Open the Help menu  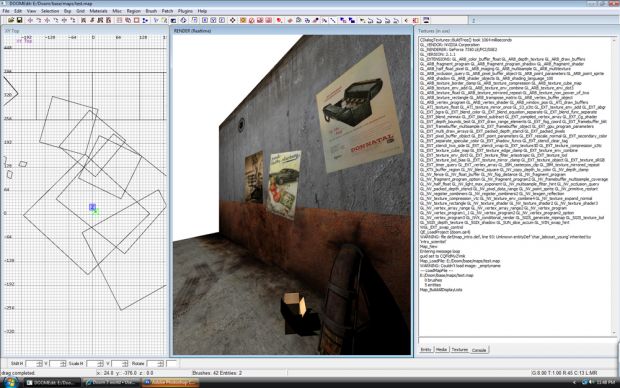[x=202, y=11]
